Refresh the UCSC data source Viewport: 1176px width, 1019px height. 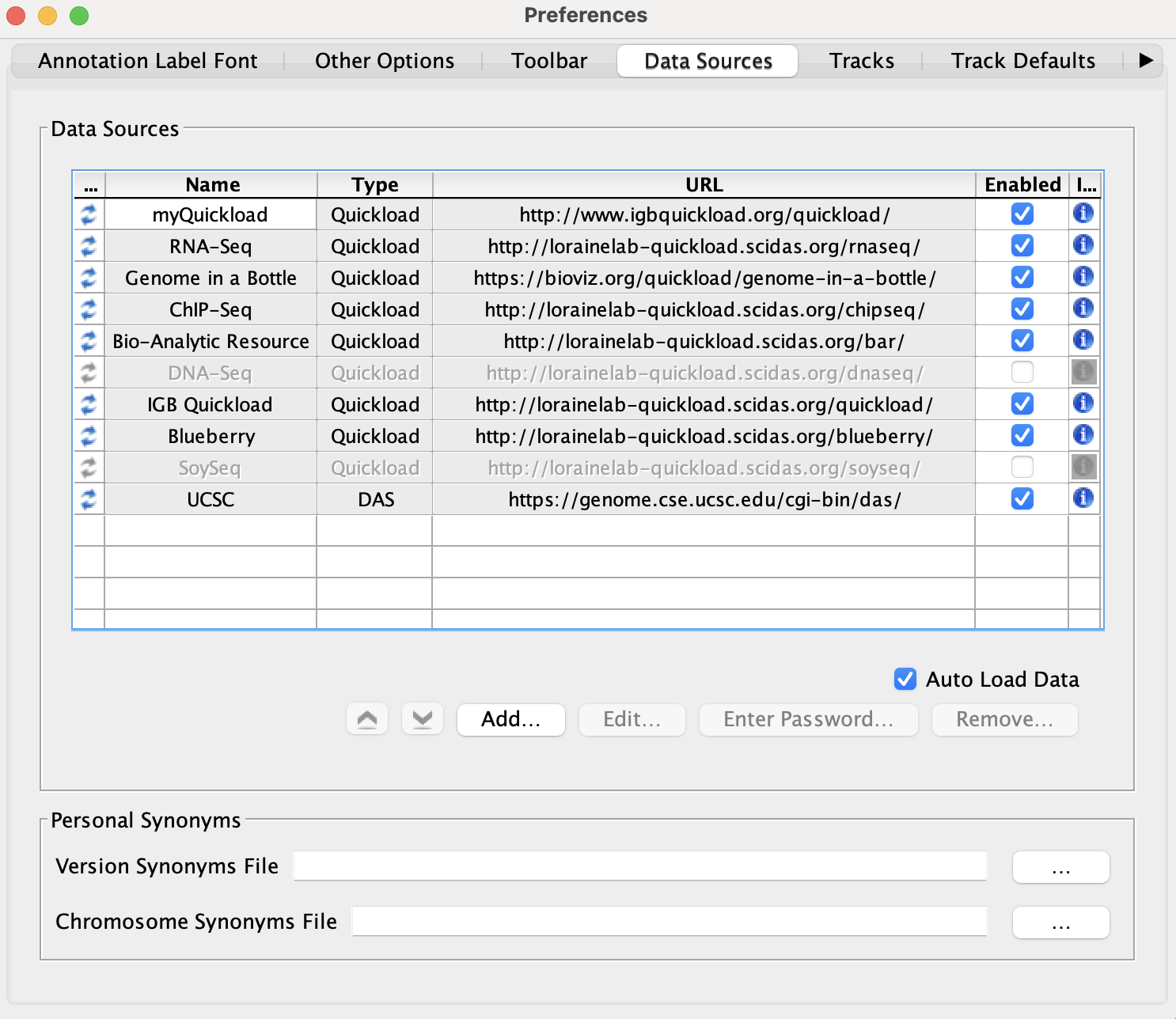(x=89, y=499)
